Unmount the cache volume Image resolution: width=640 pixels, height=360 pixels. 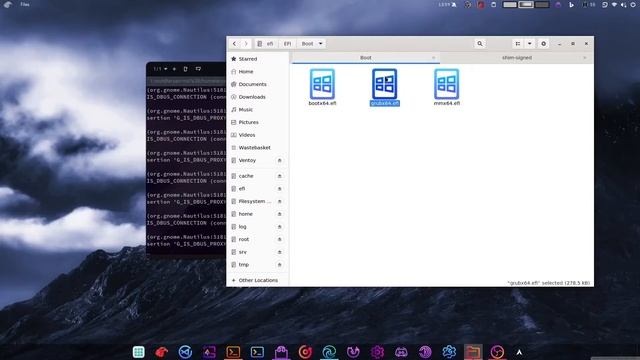[280, 176]
